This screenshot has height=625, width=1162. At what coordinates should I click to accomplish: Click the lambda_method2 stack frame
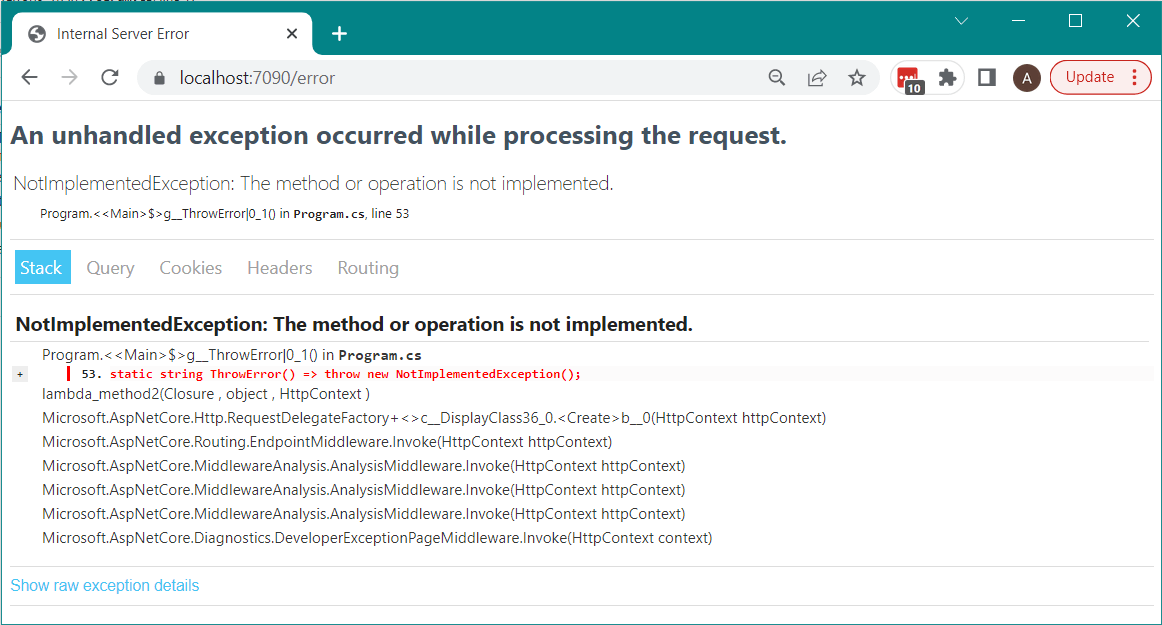click(x=206, y=394)
